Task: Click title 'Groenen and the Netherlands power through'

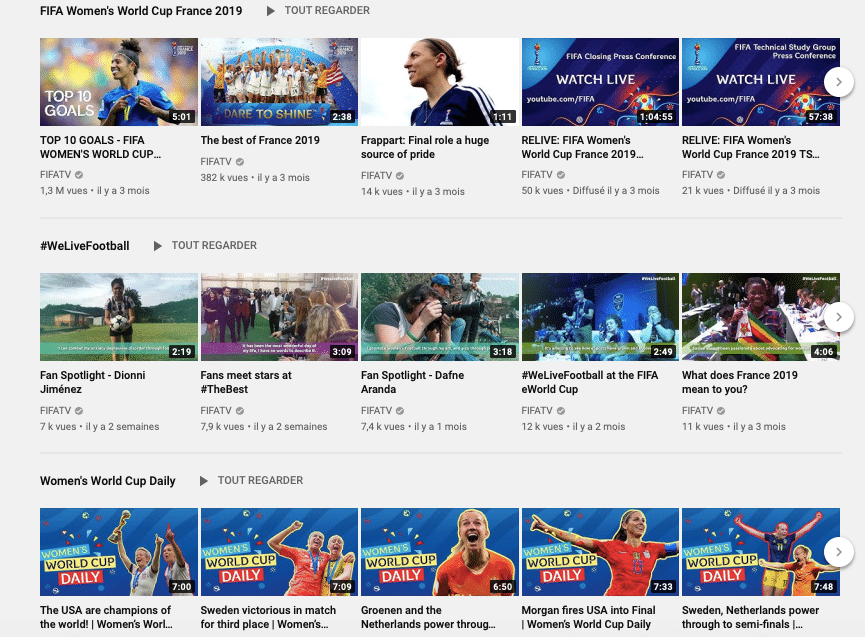Action: [x=428, y=617]
